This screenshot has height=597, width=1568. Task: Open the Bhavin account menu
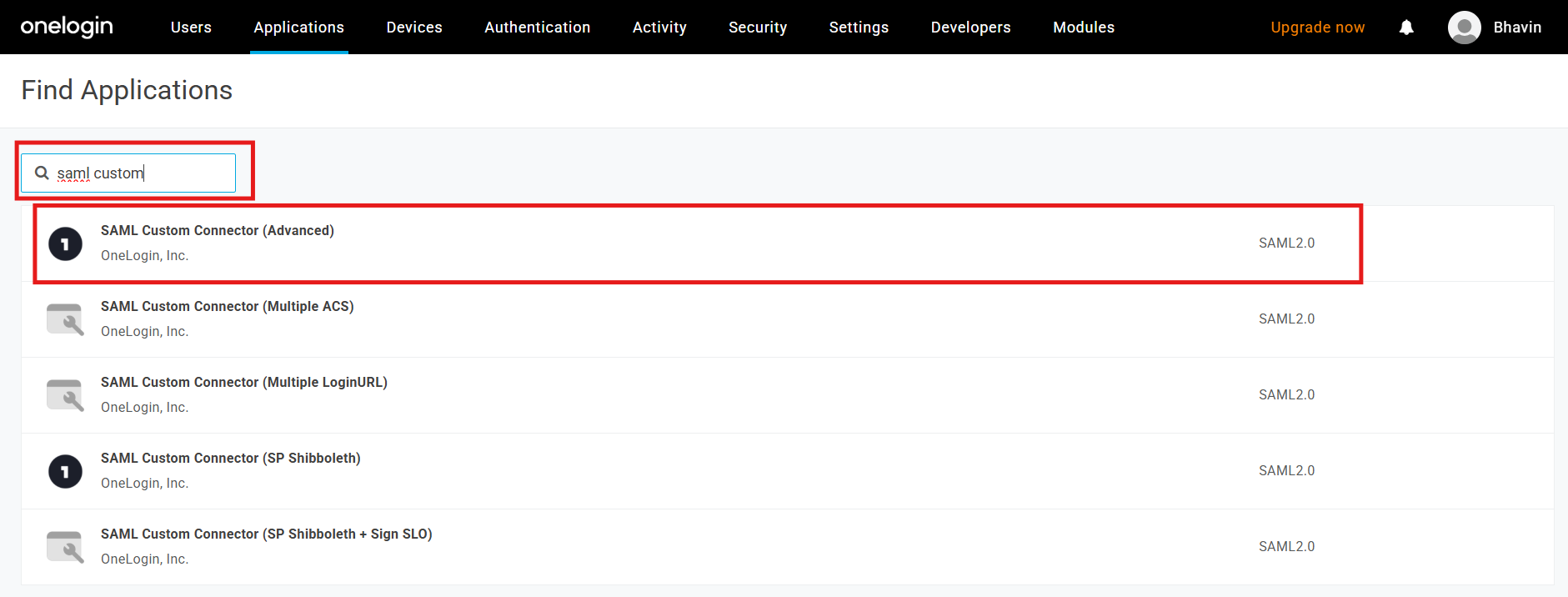coord(1517,28)
